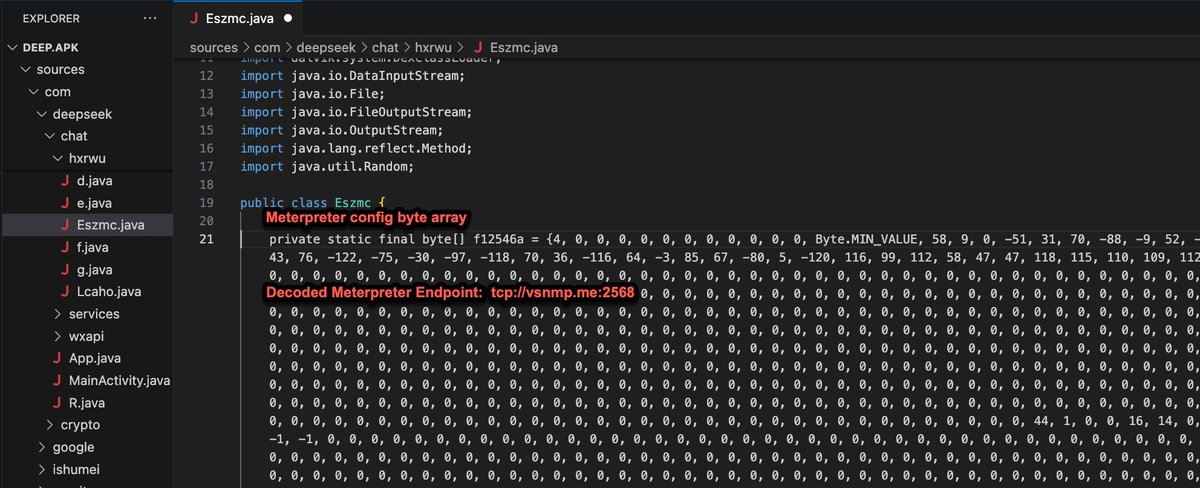Click 'chat' in the breadcrumb path

[x=383, y=47]
